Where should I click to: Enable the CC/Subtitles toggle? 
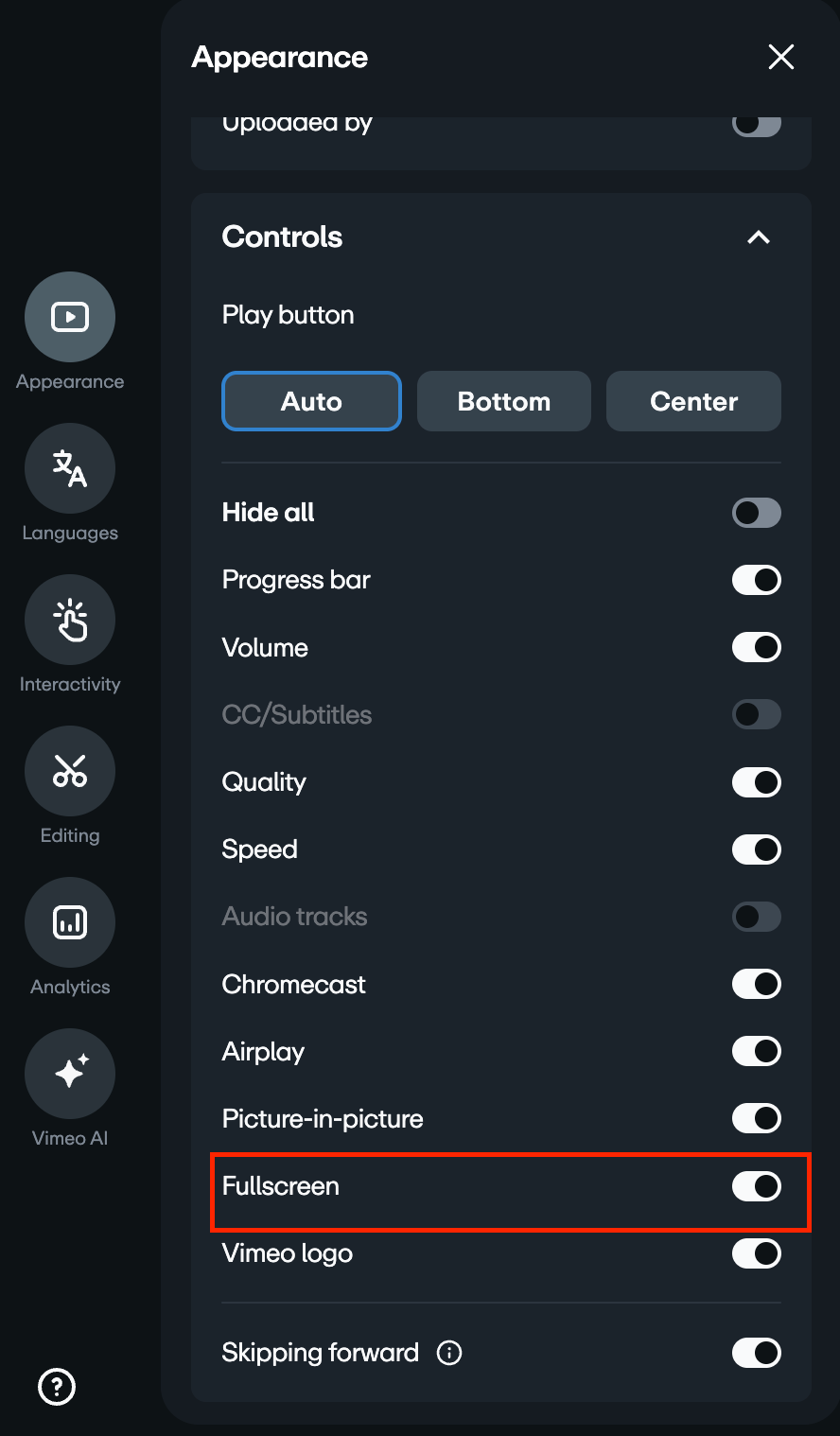point(756,714)
